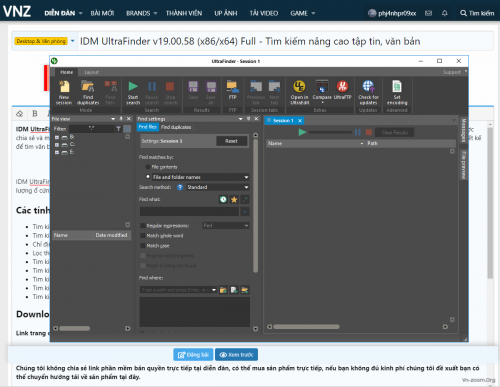Tick the Match whole word checkbox

pyautogui.click(x=143, y=236)
